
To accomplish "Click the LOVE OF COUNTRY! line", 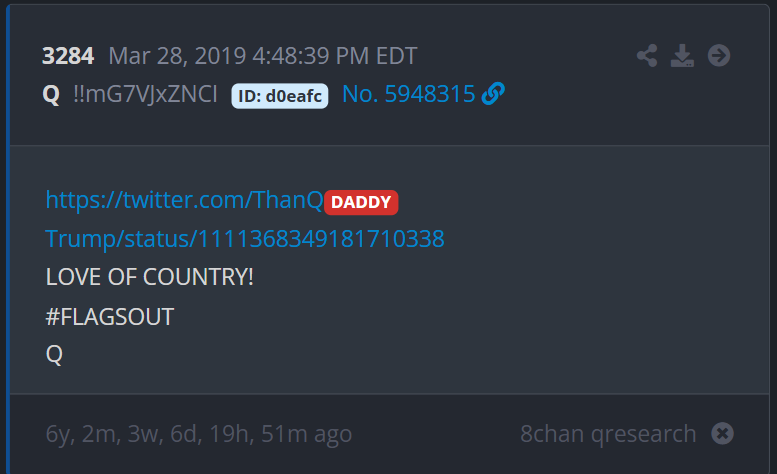I will pyautogui.click(x=149, y=277).
